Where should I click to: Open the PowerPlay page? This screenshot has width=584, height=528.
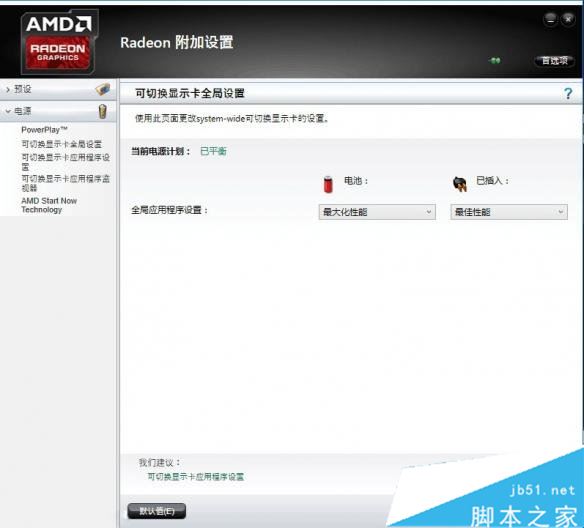(x=44, y=130)
